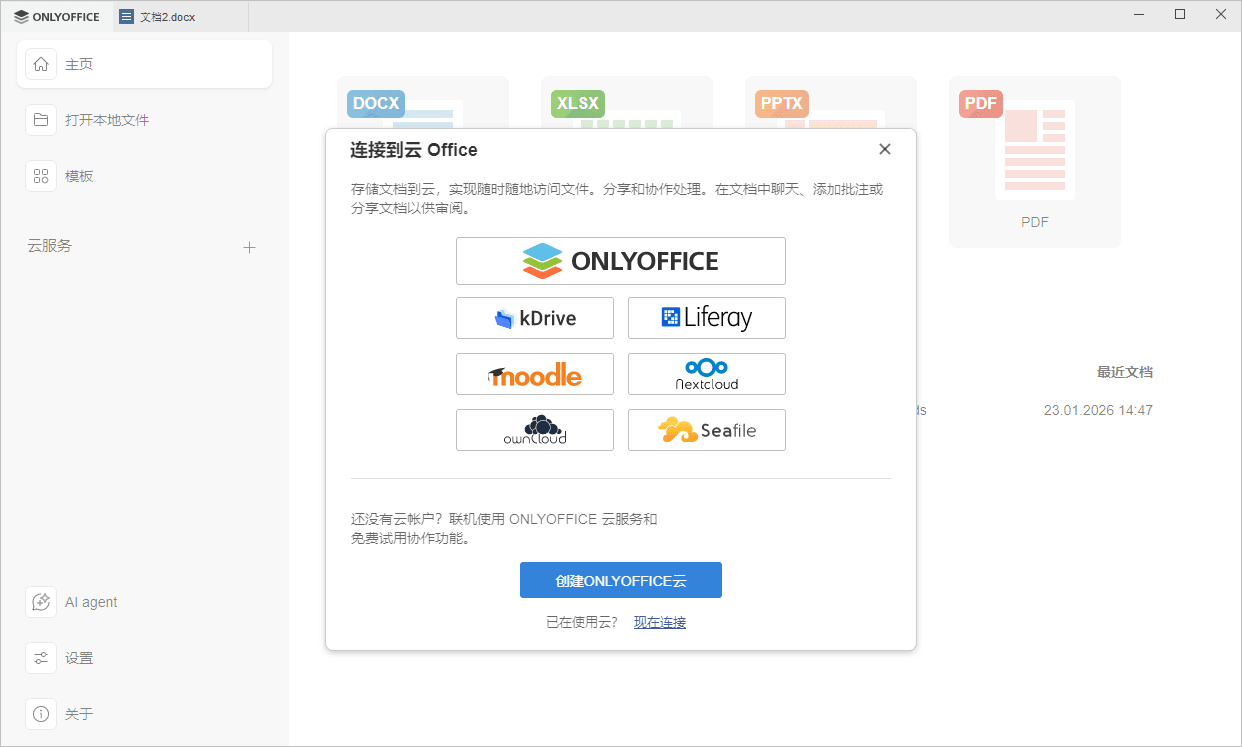Viewport: 1242px width, 747px height.
Task: Add a new cloud service with plus
Action: [x=249, y=247]
